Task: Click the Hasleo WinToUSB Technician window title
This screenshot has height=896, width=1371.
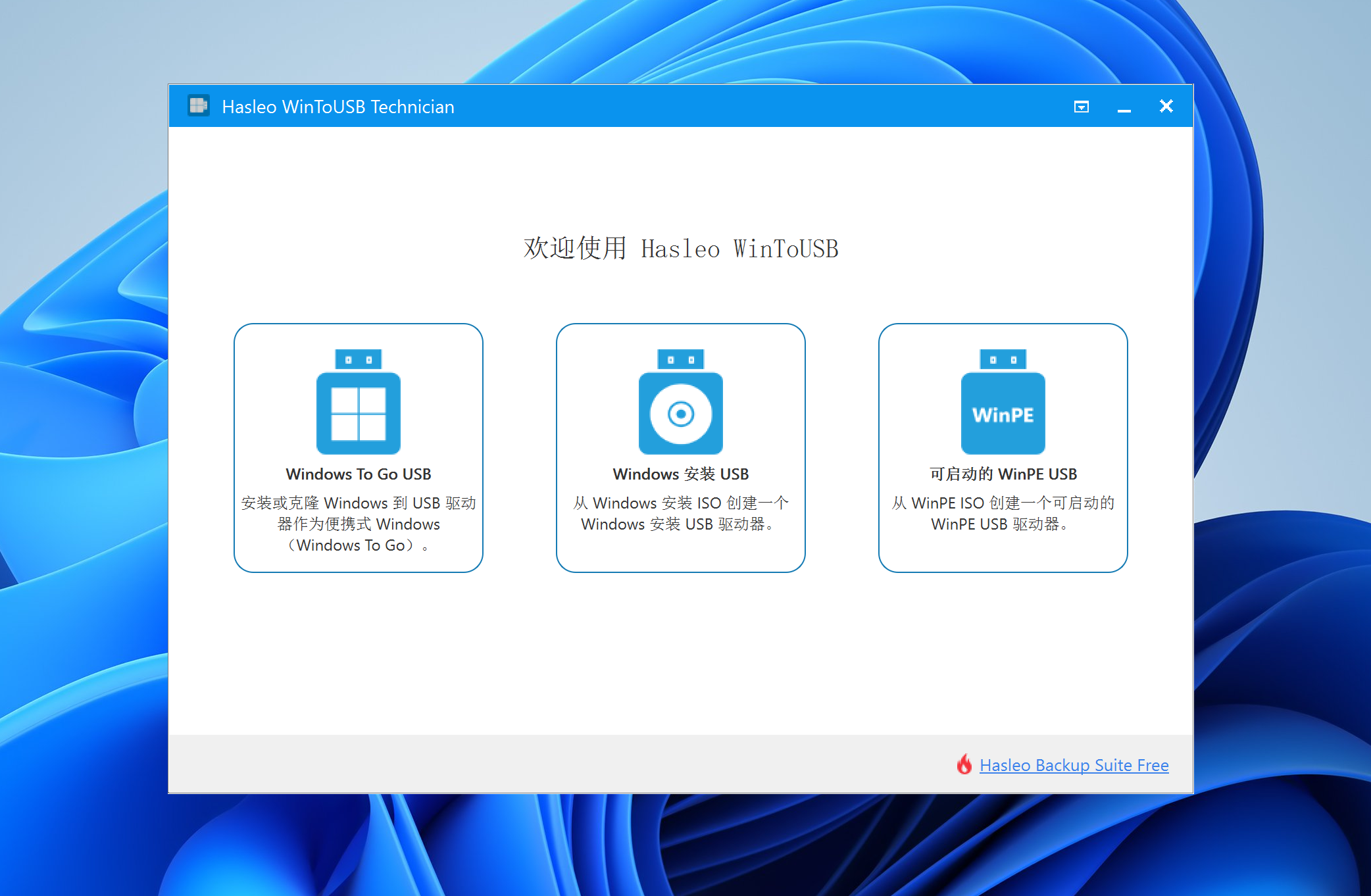Action: pos(338,107)
